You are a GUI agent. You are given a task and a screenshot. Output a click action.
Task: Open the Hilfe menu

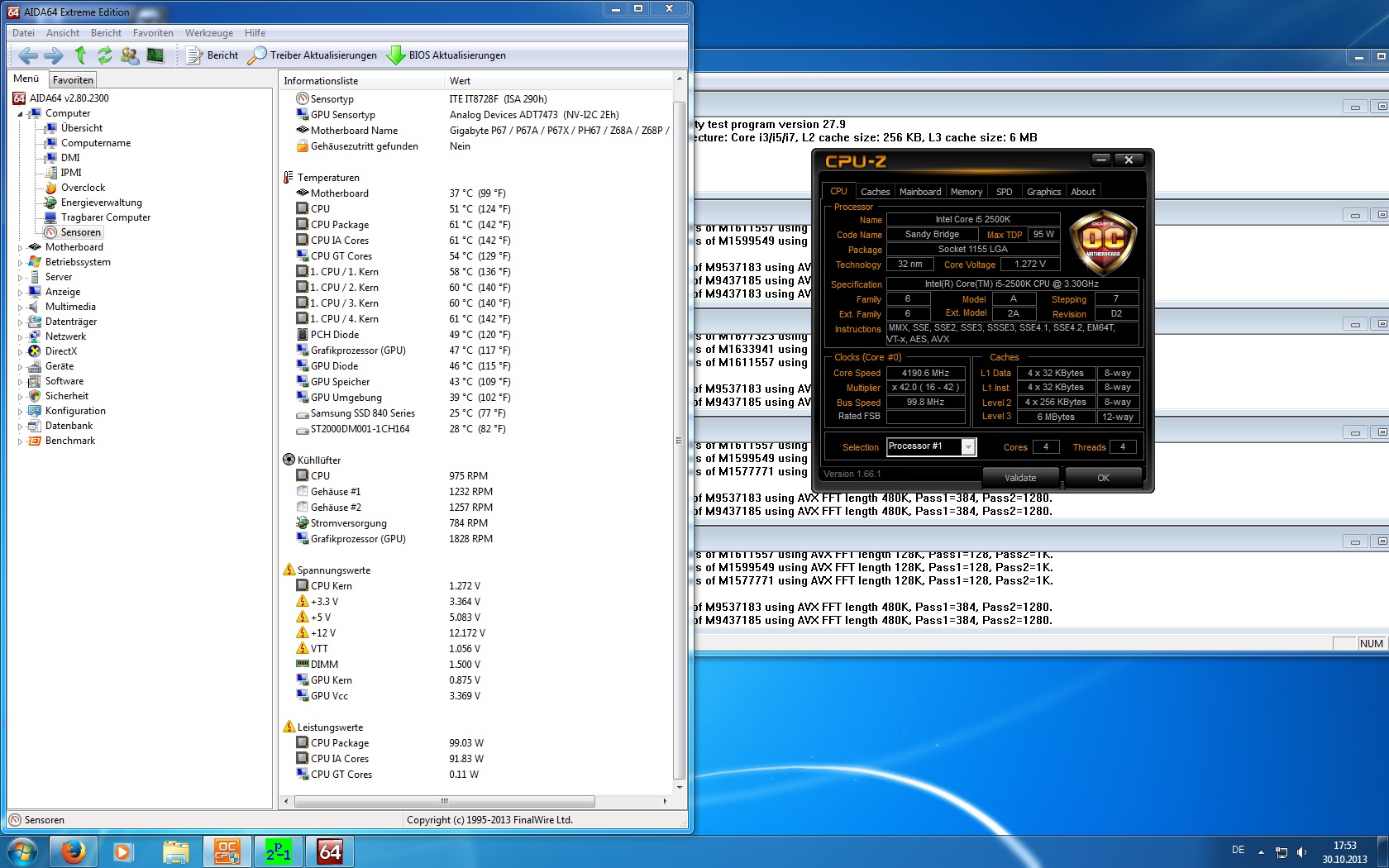pos(255,33)
